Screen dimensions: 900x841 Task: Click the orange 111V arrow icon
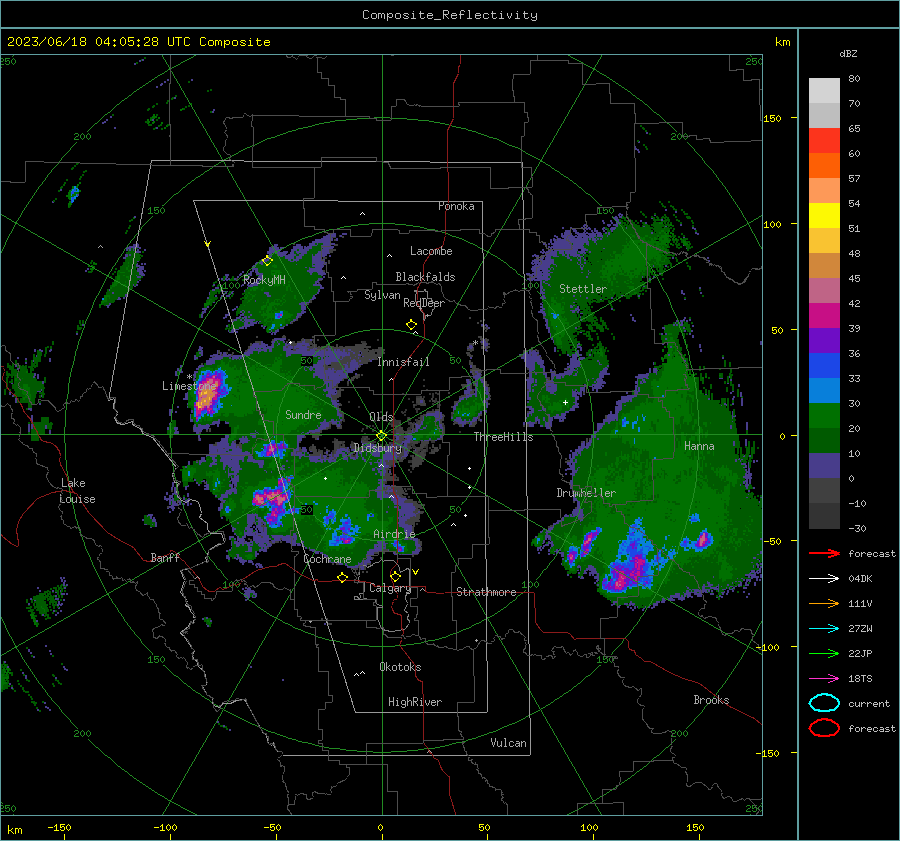[x=824, y=603]
